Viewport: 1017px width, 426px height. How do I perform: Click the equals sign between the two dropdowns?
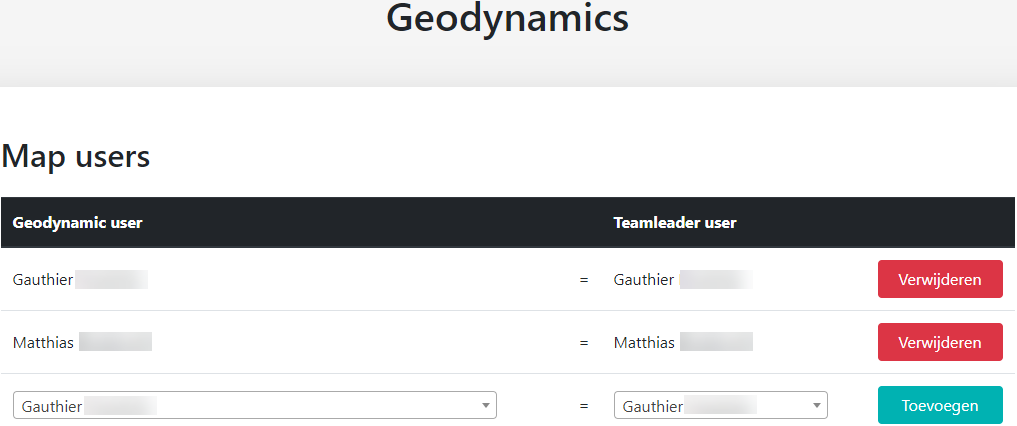584,406
